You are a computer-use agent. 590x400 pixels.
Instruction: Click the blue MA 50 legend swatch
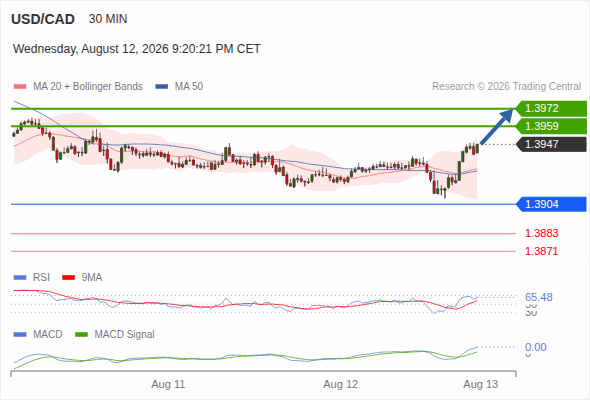click(162, 87)
